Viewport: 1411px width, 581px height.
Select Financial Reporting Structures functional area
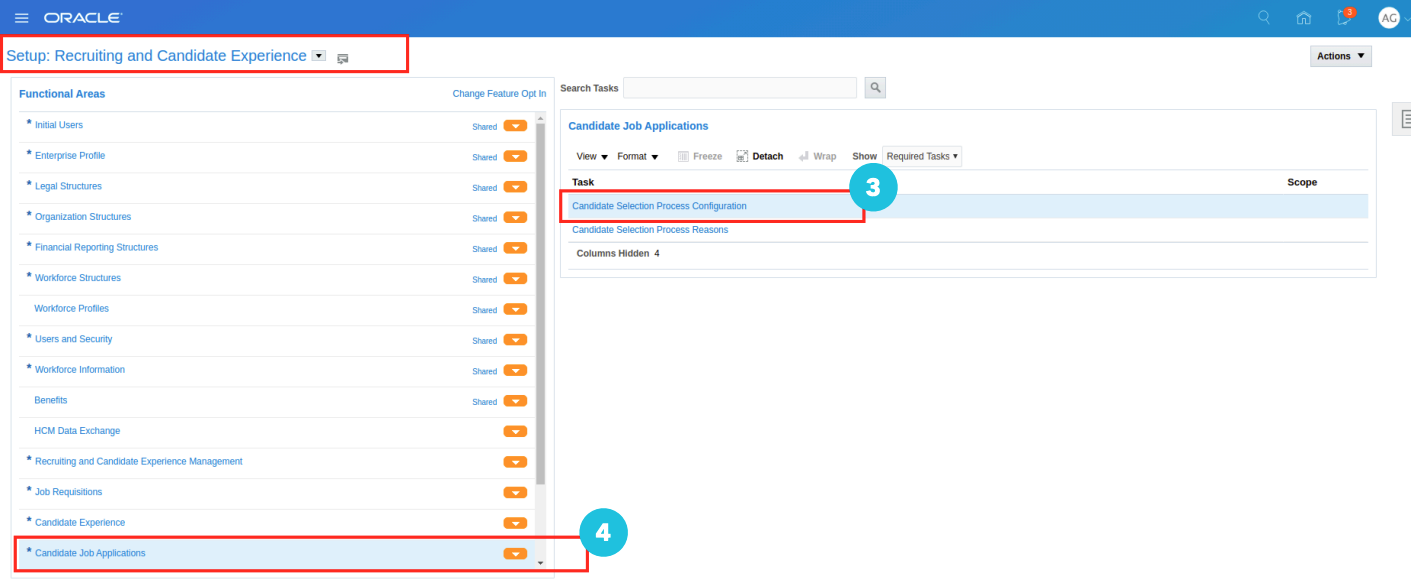pos(96,247)
